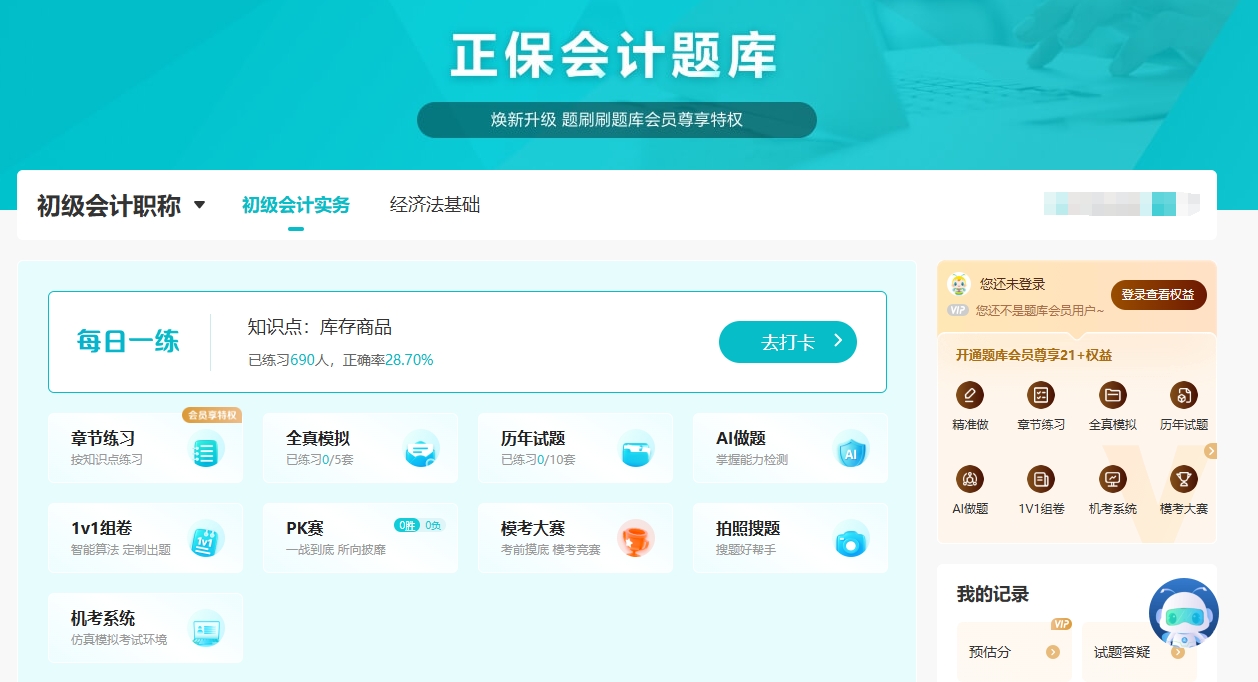Click the 机考系统 icon in membership benefits
This screenshot has width=1258, height=682.
tap(1112, 479)
